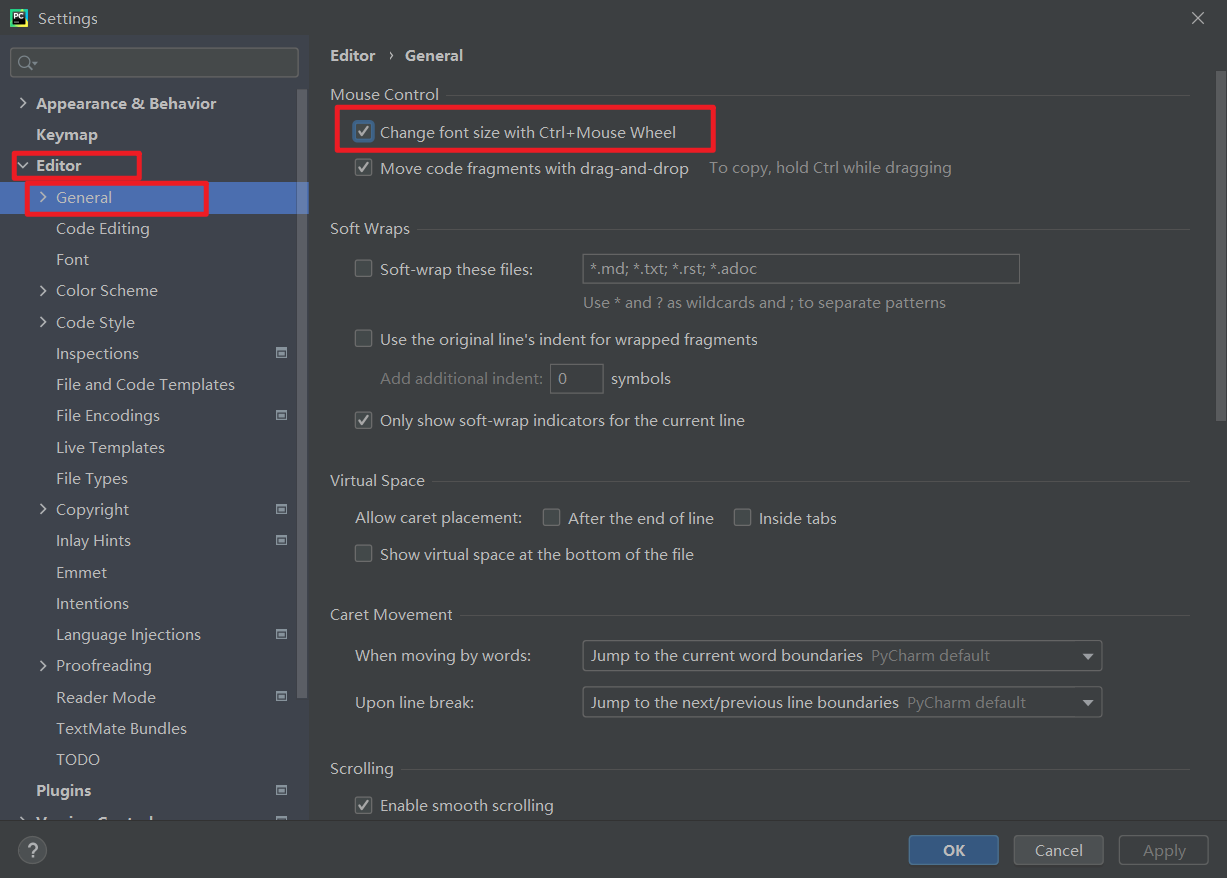Open Font settings page
The width and height of the screenshot is (1227, 878).
tap(72, 259)
